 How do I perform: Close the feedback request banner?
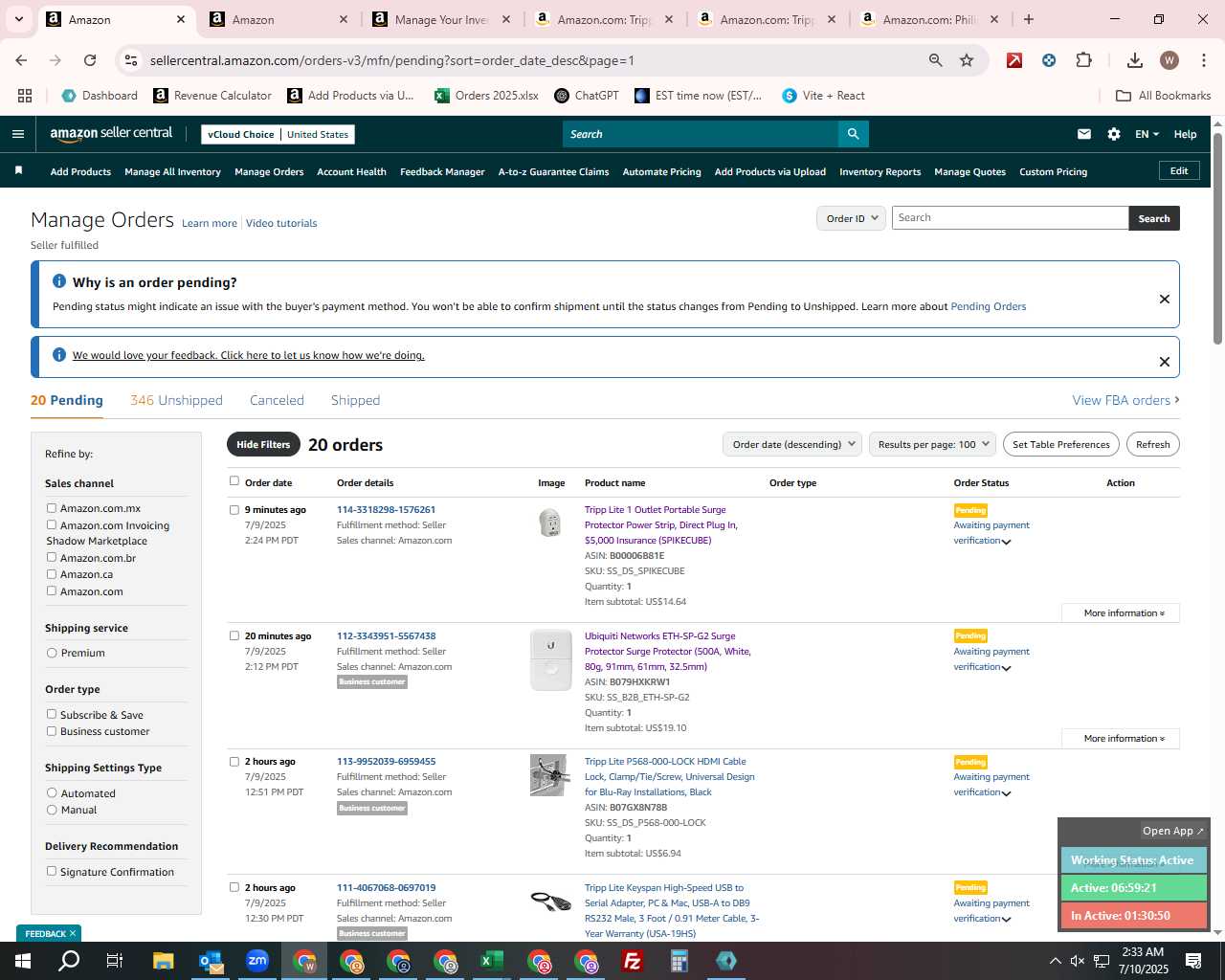point(1165,362)
